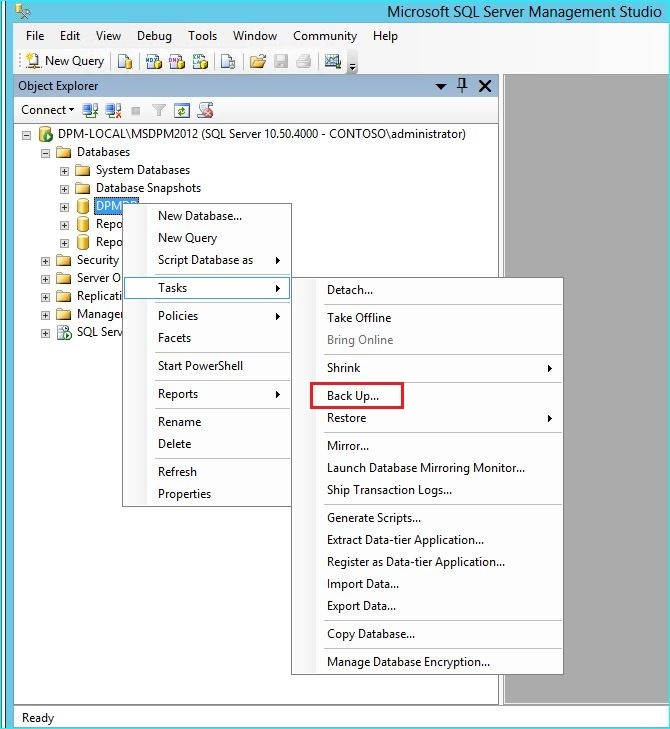The width and height of the screenshot is (670, 729).
Task: Click the Analysis Services MDX Query icon
Action: [153, 61]
